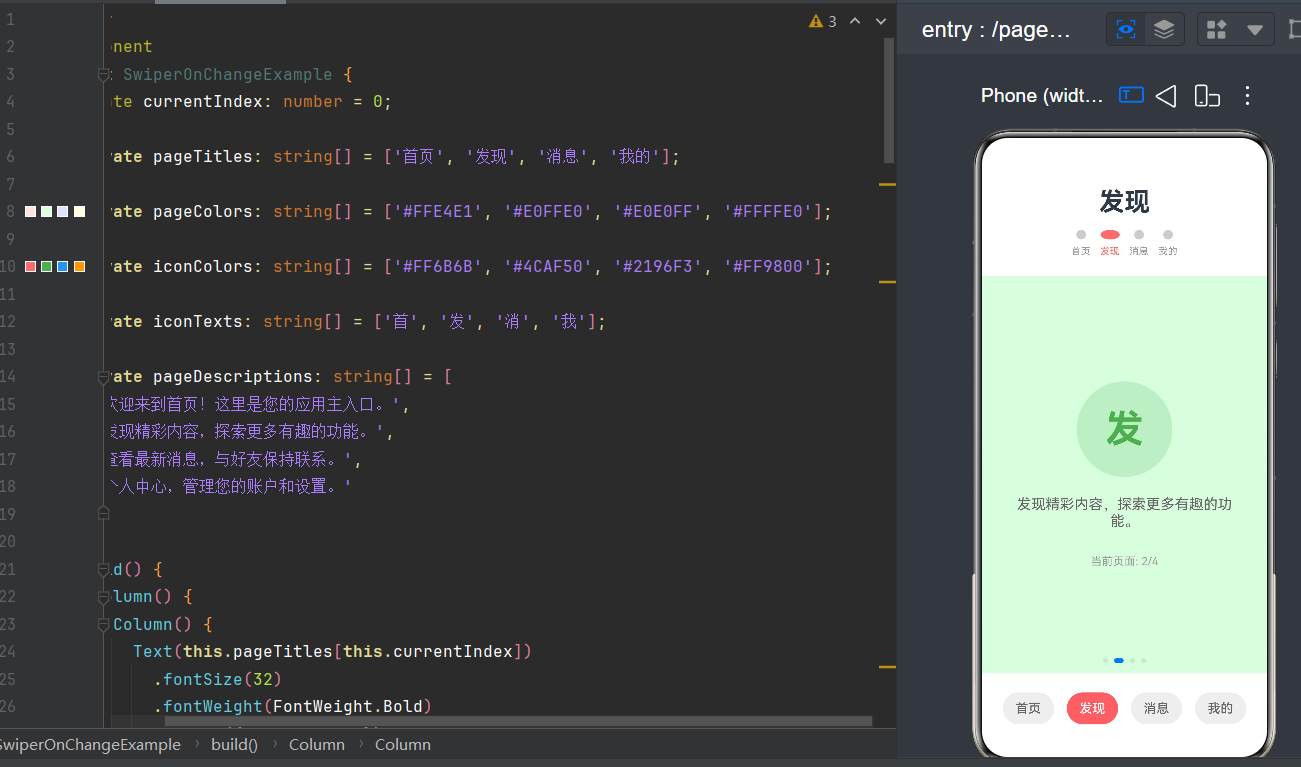Click line number 12 in the gutter
Viewport: 1301px width, 767px height.
click(x=9, y=322)
